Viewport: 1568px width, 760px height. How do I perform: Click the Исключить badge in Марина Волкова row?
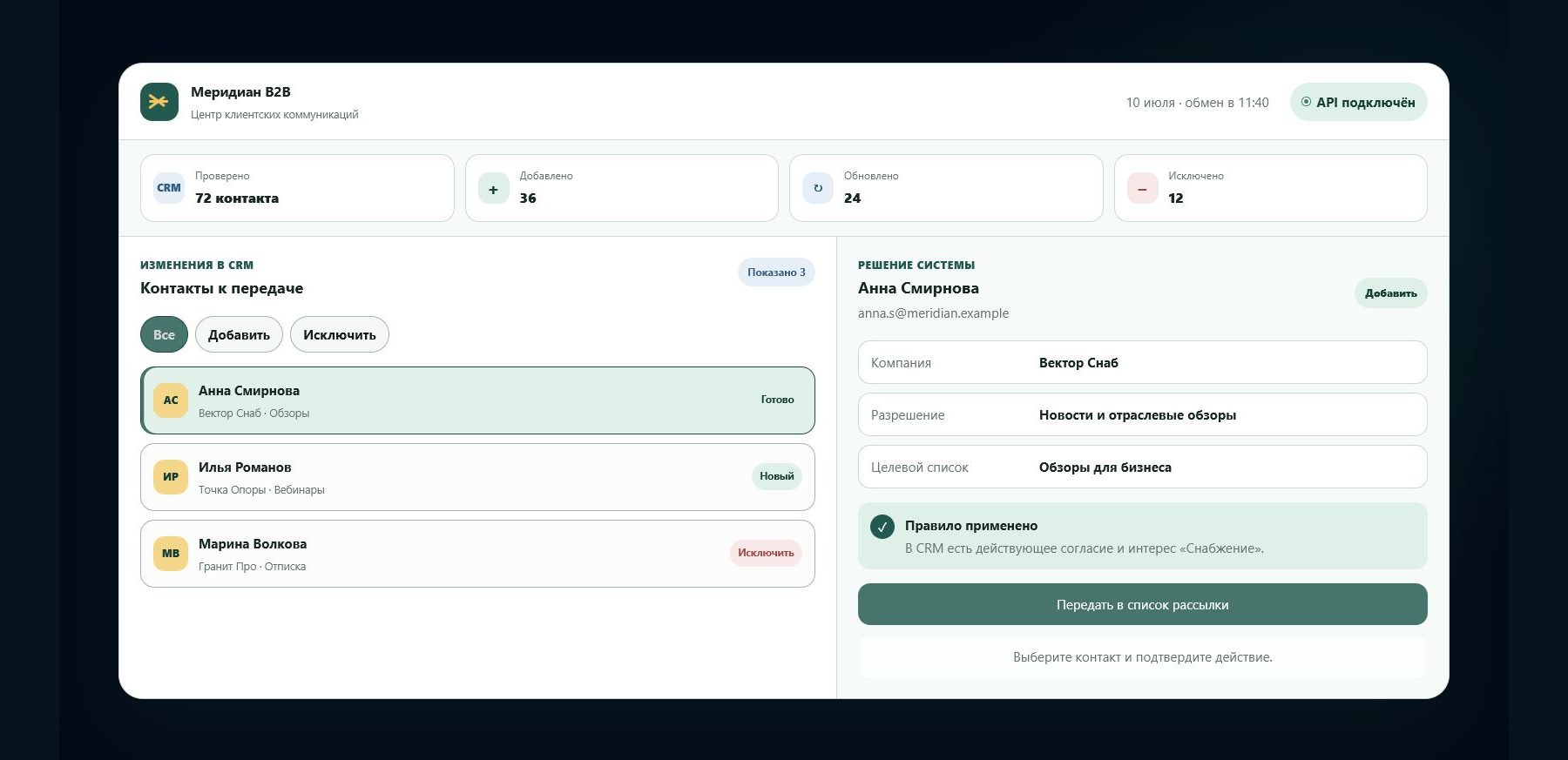pyautogui.click(x=766, y=553)
